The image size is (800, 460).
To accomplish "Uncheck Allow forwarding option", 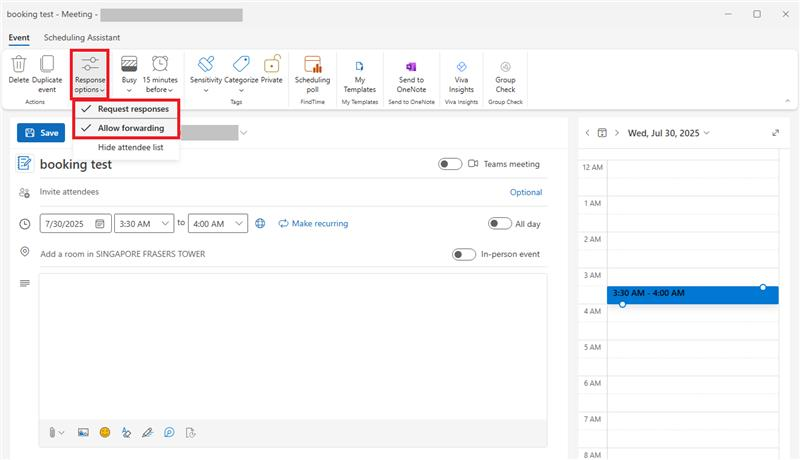I will 126,128.
